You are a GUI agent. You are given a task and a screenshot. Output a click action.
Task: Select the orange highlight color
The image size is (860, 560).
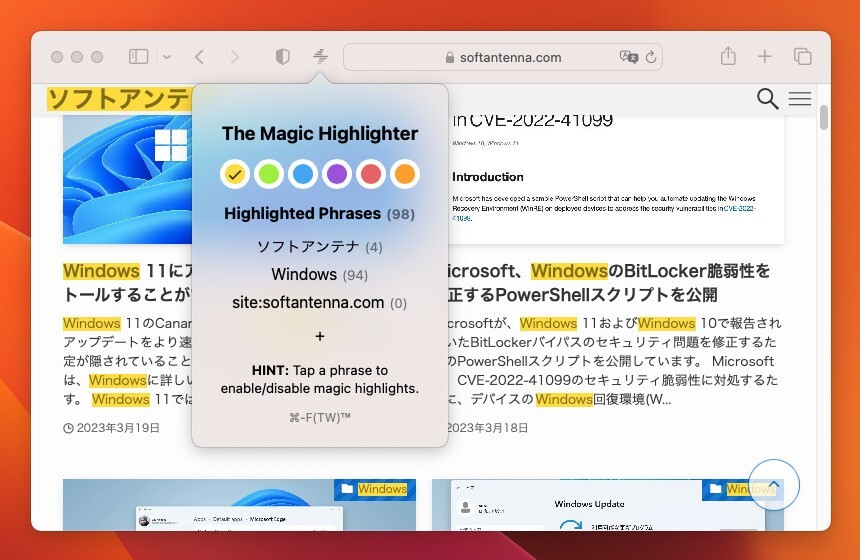pyautogui.click(x=405, y=174)
